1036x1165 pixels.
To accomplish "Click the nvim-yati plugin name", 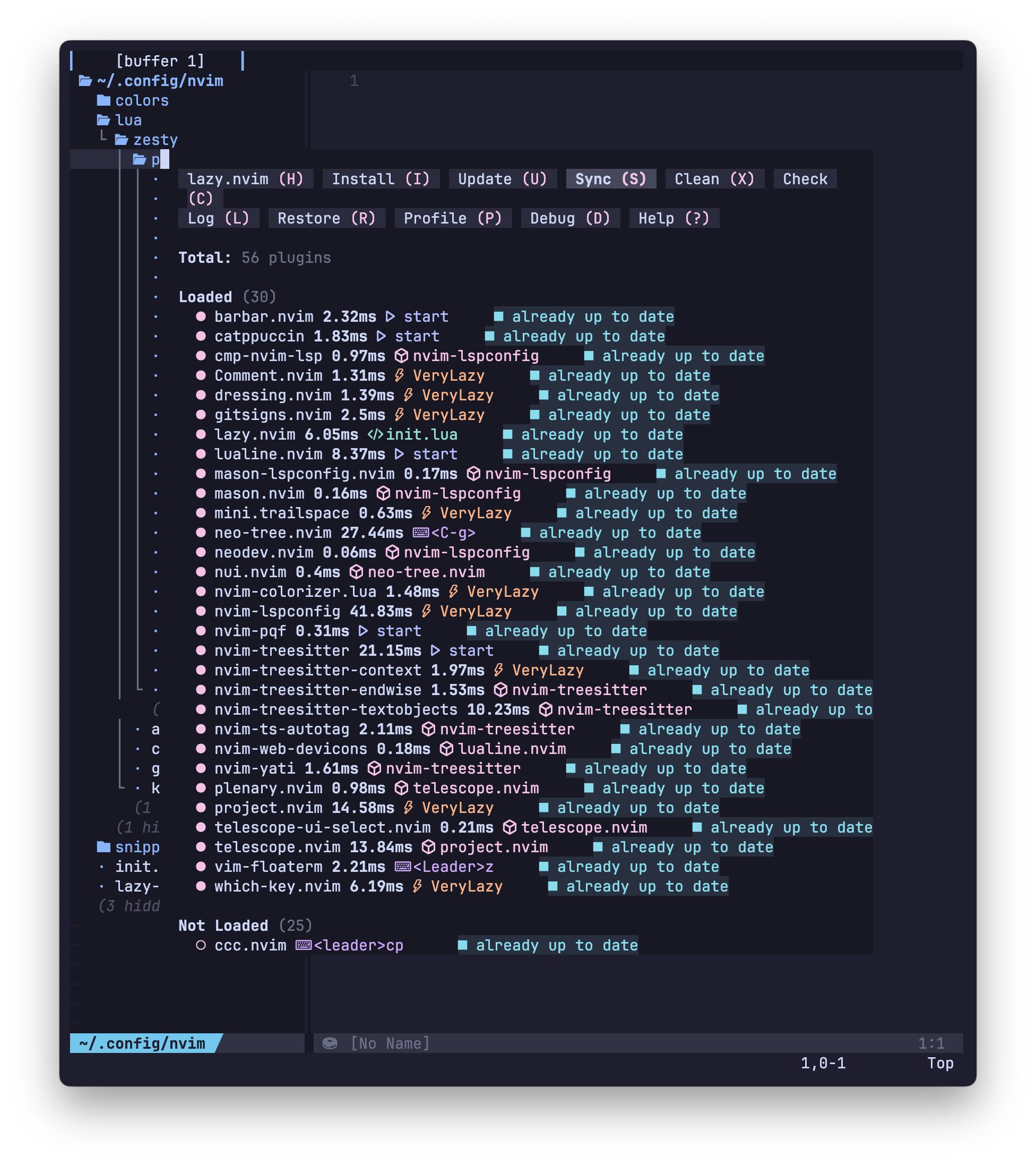I will coord(255,769).
